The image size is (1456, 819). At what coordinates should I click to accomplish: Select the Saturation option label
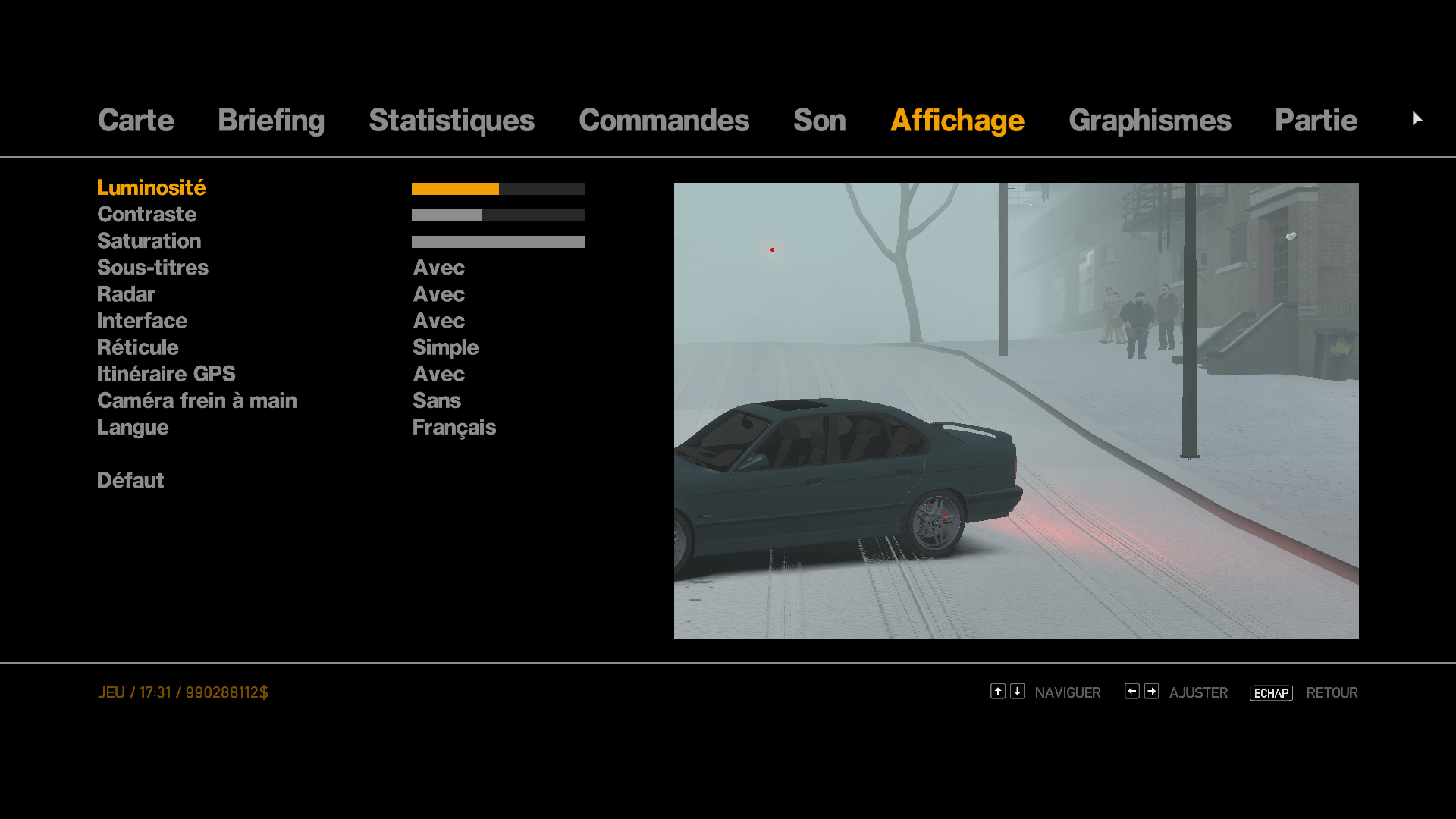[x=149, y=241]
